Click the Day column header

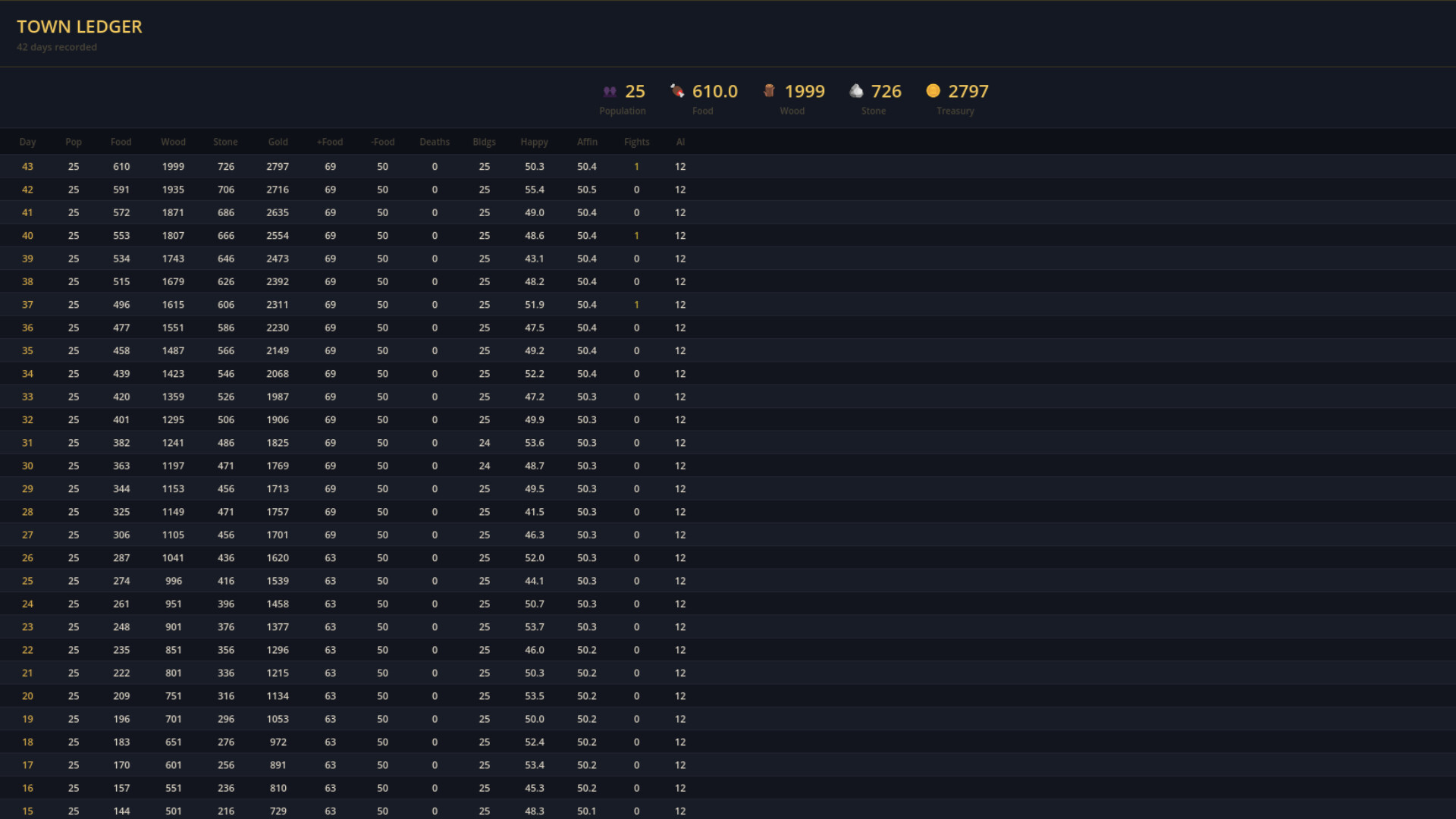tap(27, 142)
